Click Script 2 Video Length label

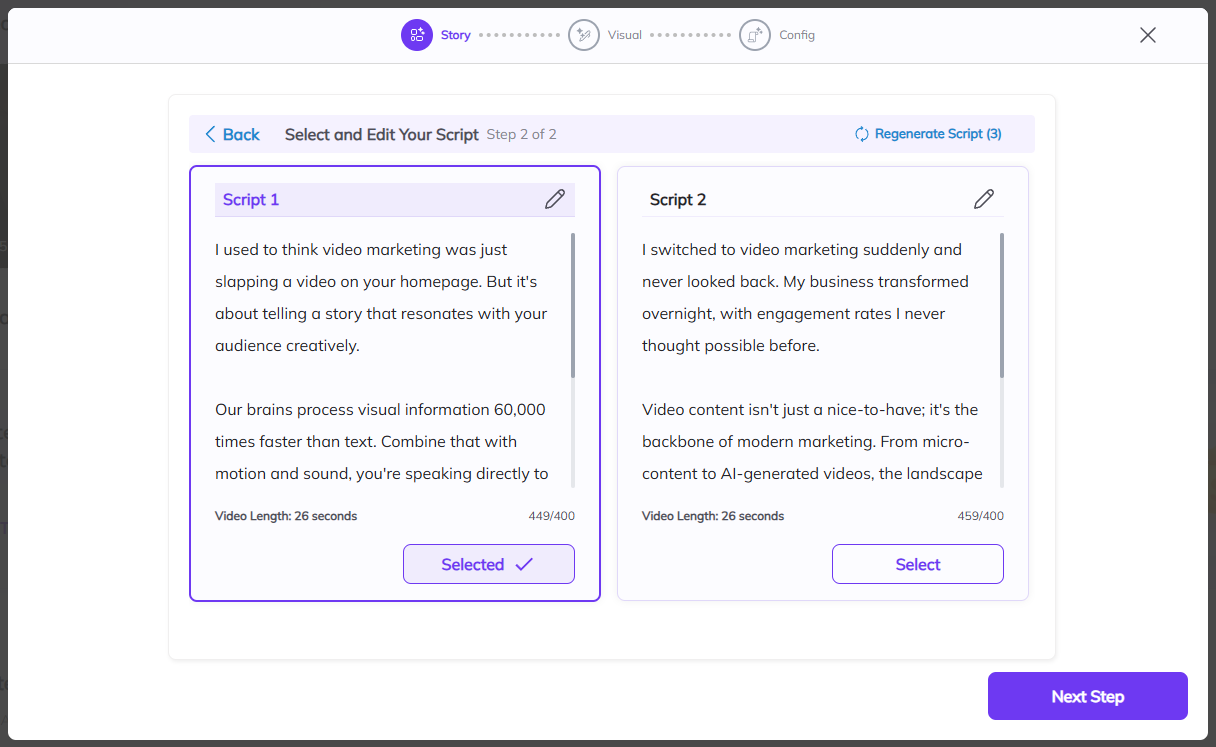click(x=713, y=516)
